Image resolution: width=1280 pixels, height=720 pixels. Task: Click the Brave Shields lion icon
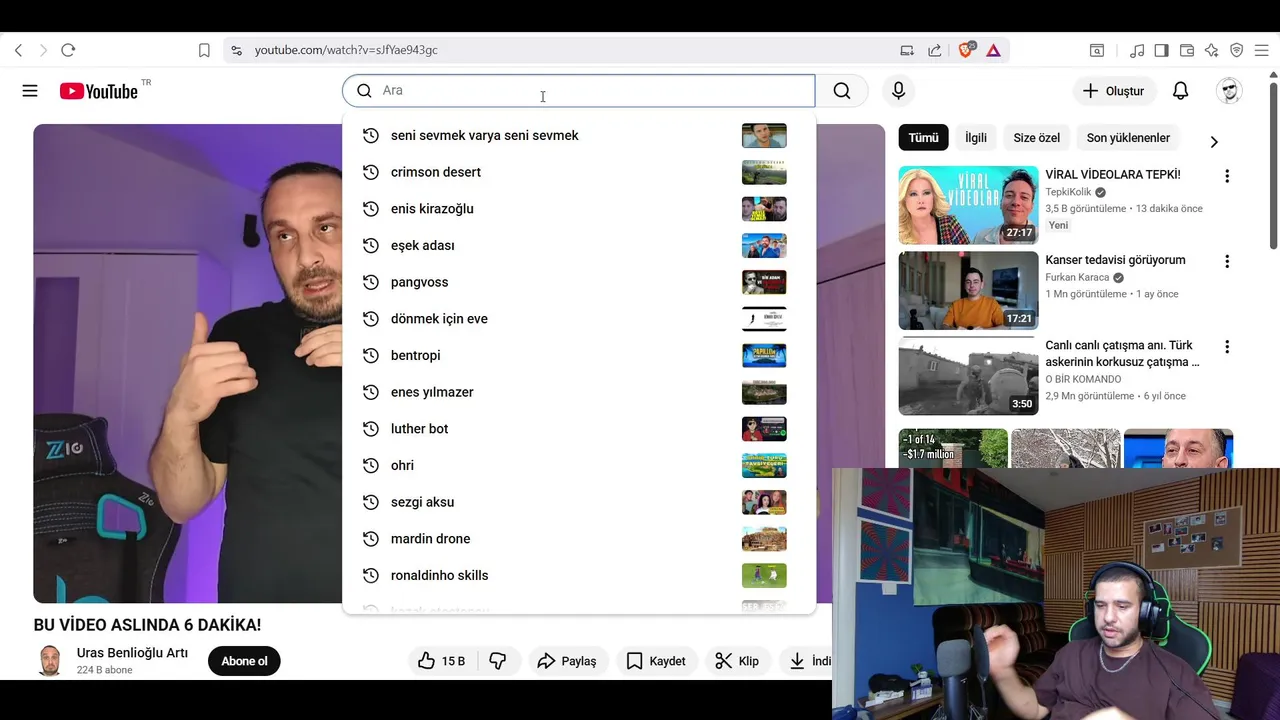pos(965,50)
